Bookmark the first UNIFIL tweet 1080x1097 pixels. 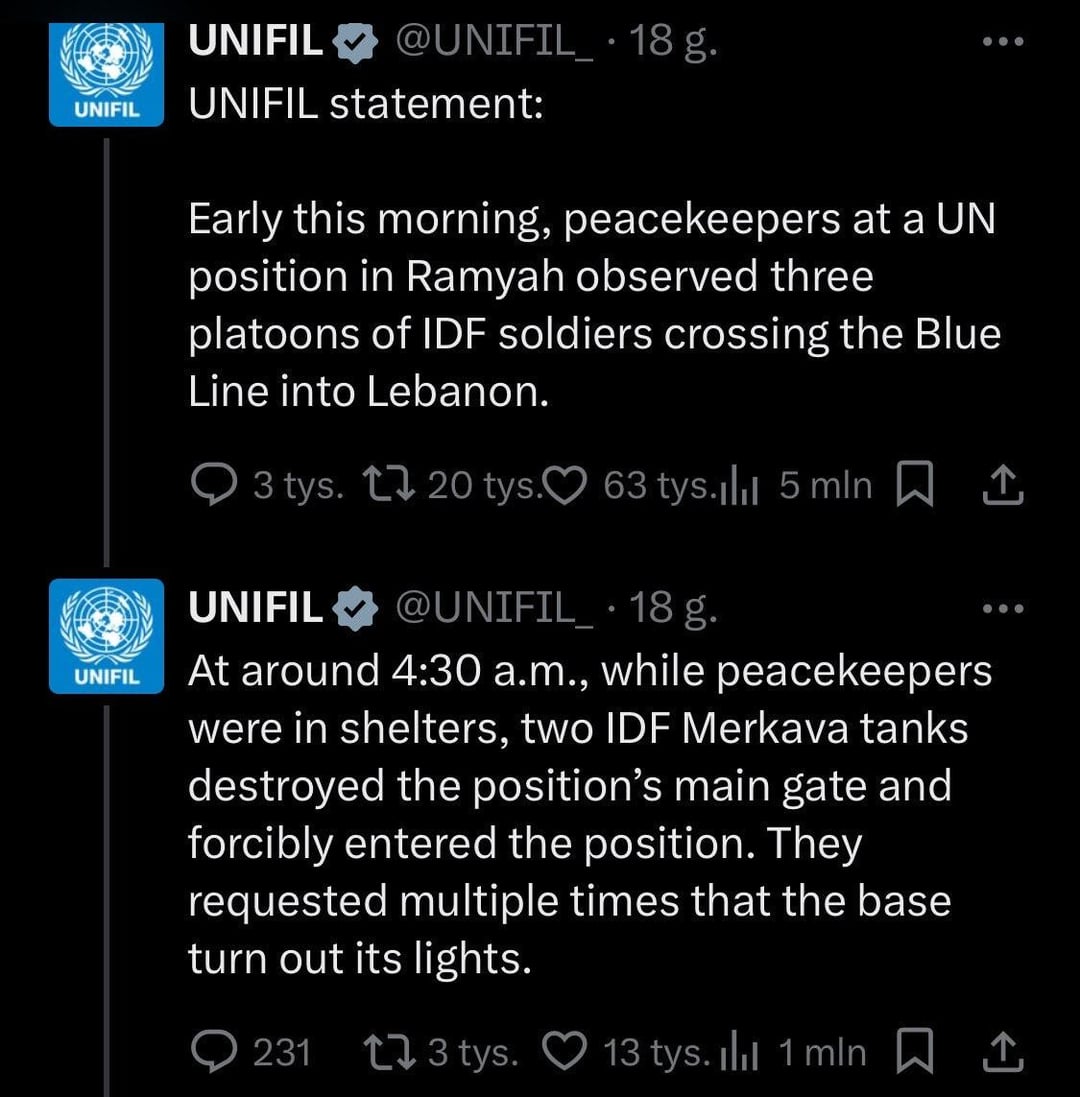[914, 484]
